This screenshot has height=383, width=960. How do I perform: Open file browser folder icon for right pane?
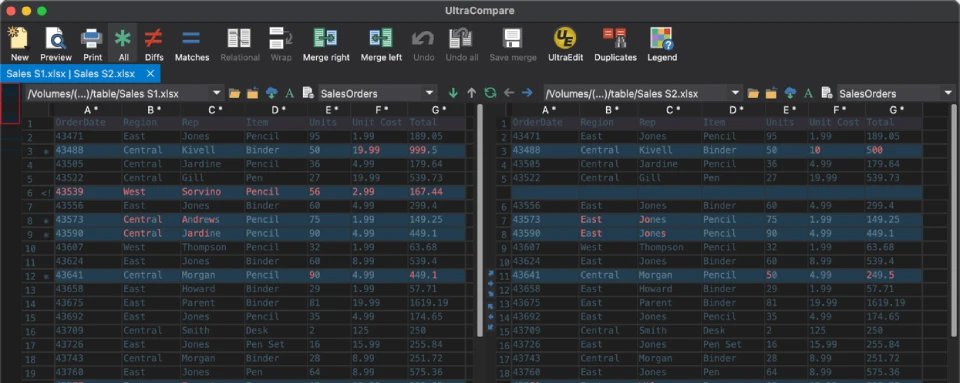(753, 93)
